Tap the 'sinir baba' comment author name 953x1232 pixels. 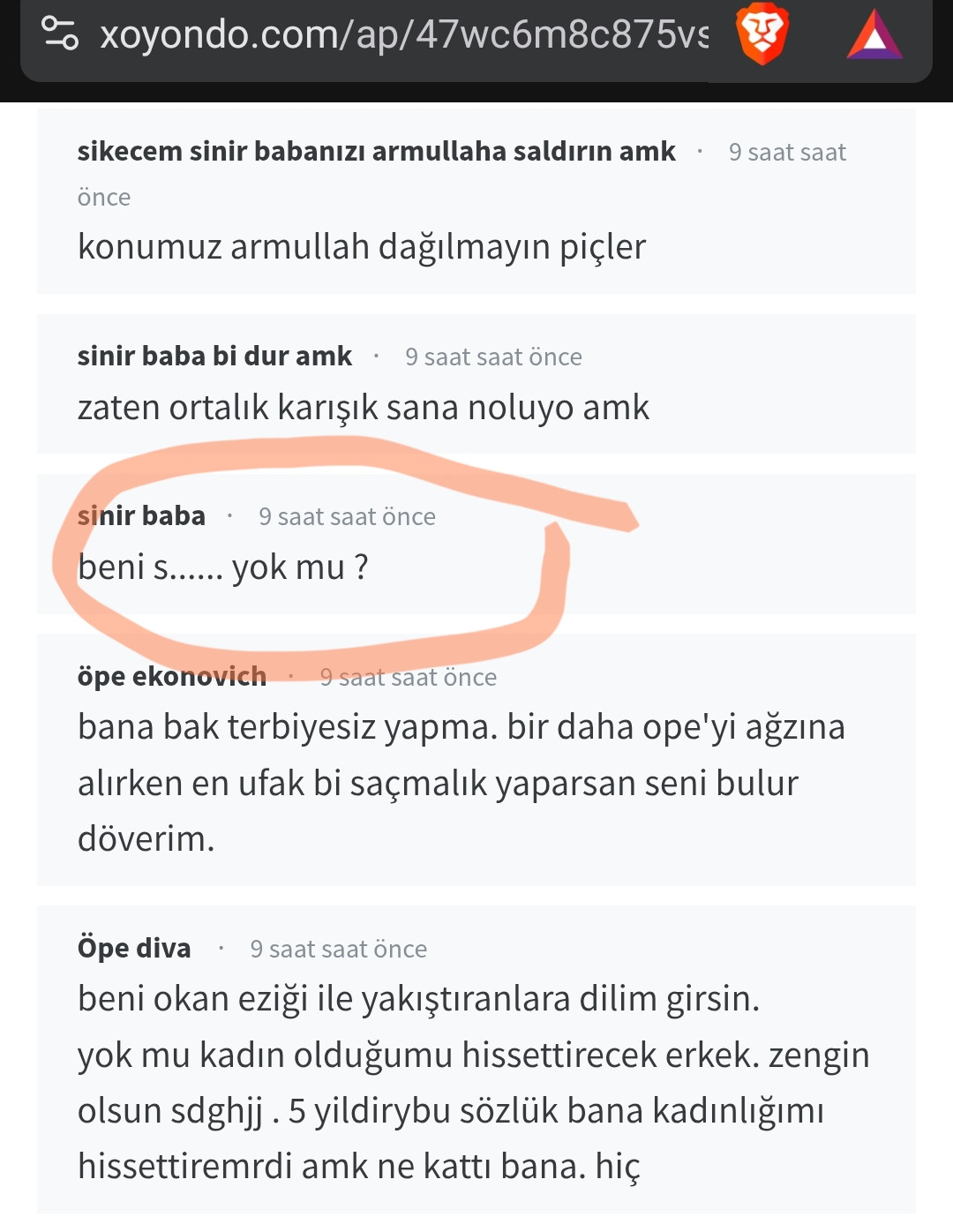tap(141, 515)
